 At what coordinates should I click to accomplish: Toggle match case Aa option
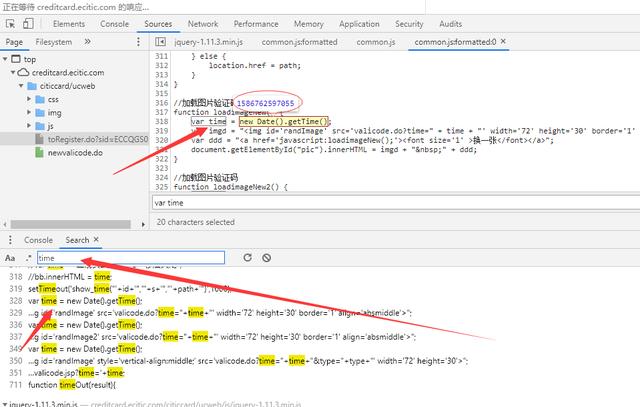[x=10, y=258]
